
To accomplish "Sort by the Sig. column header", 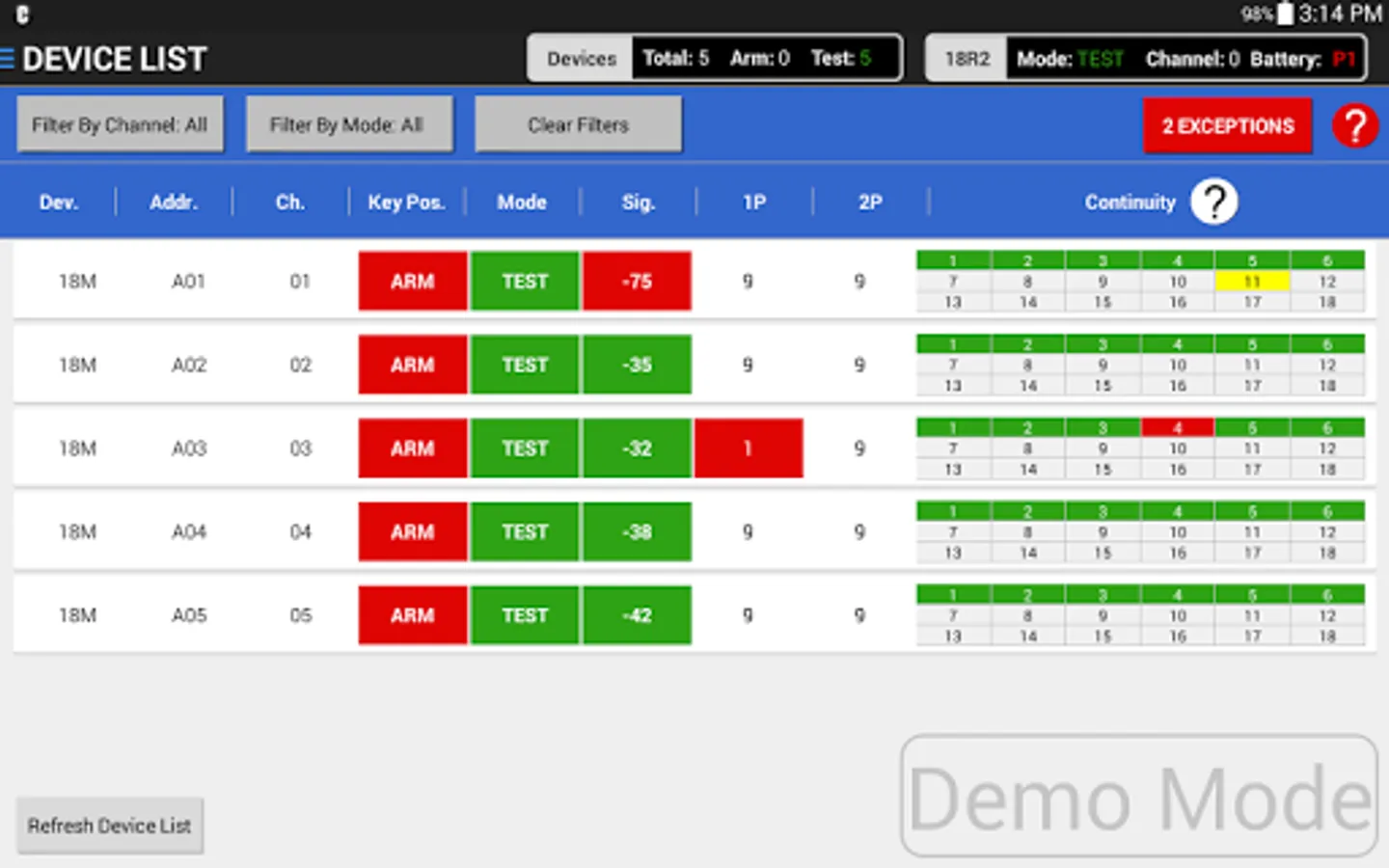I will point(638,203).
